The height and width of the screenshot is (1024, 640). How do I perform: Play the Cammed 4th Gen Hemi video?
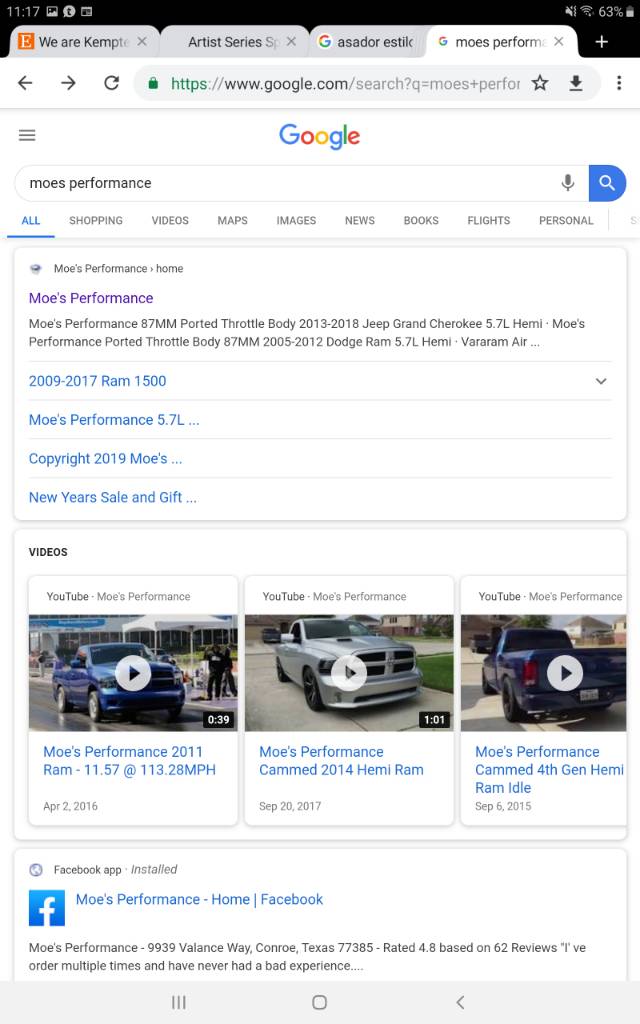point(564,673)
